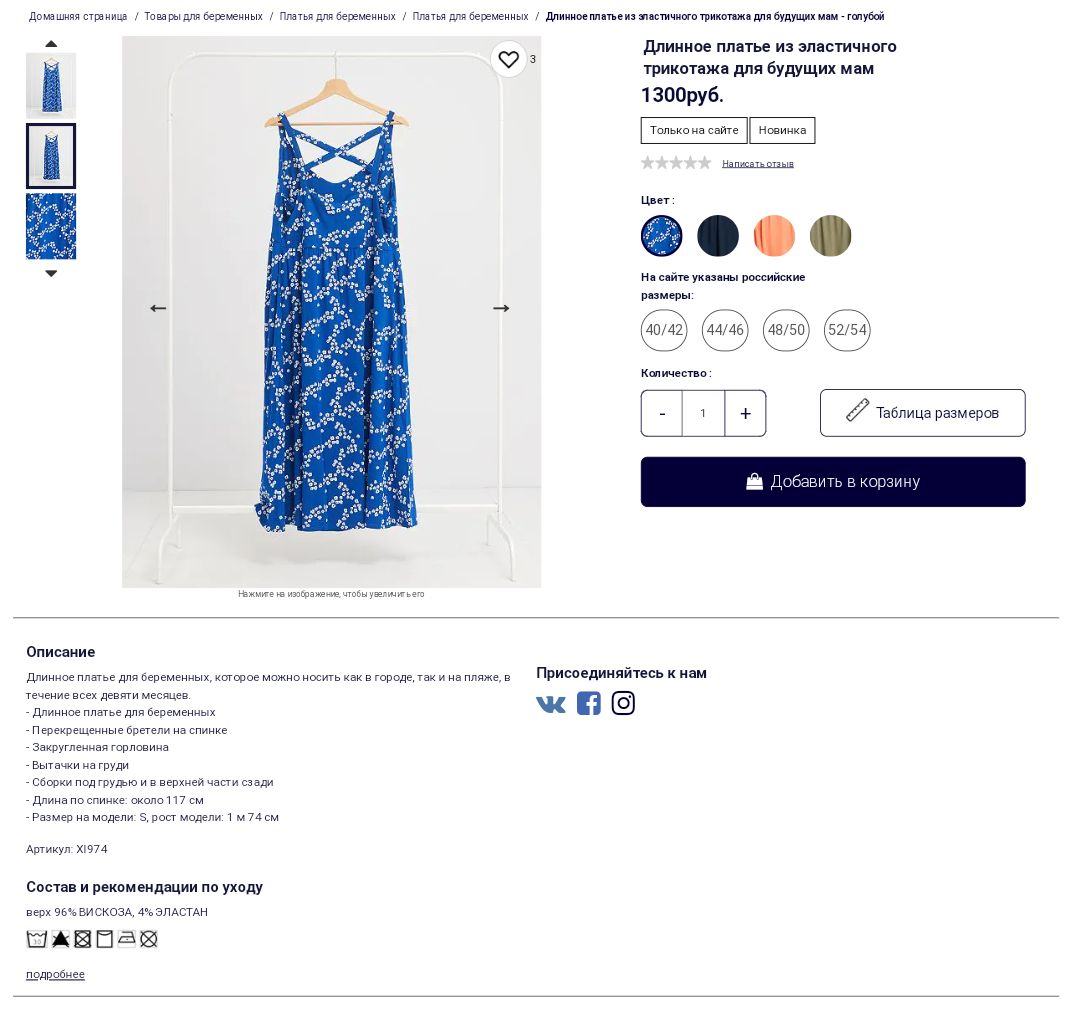1080x1016 pixels.
Task: Open the VK social page icon
Action: pos(551,704)
